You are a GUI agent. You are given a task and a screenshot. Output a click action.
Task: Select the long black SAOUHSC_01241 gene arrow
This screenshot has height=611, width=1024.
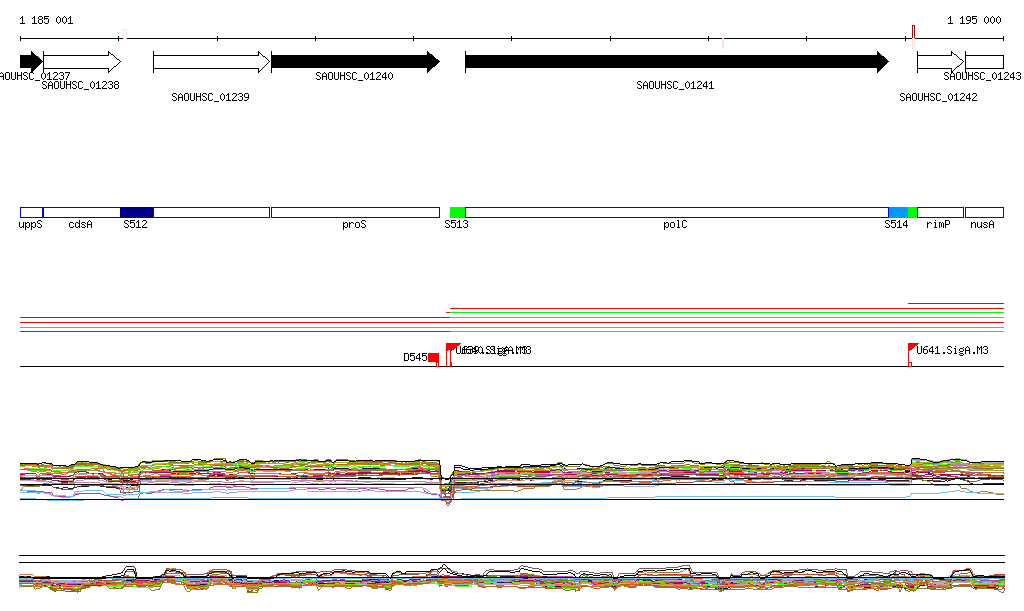point(676,62)
